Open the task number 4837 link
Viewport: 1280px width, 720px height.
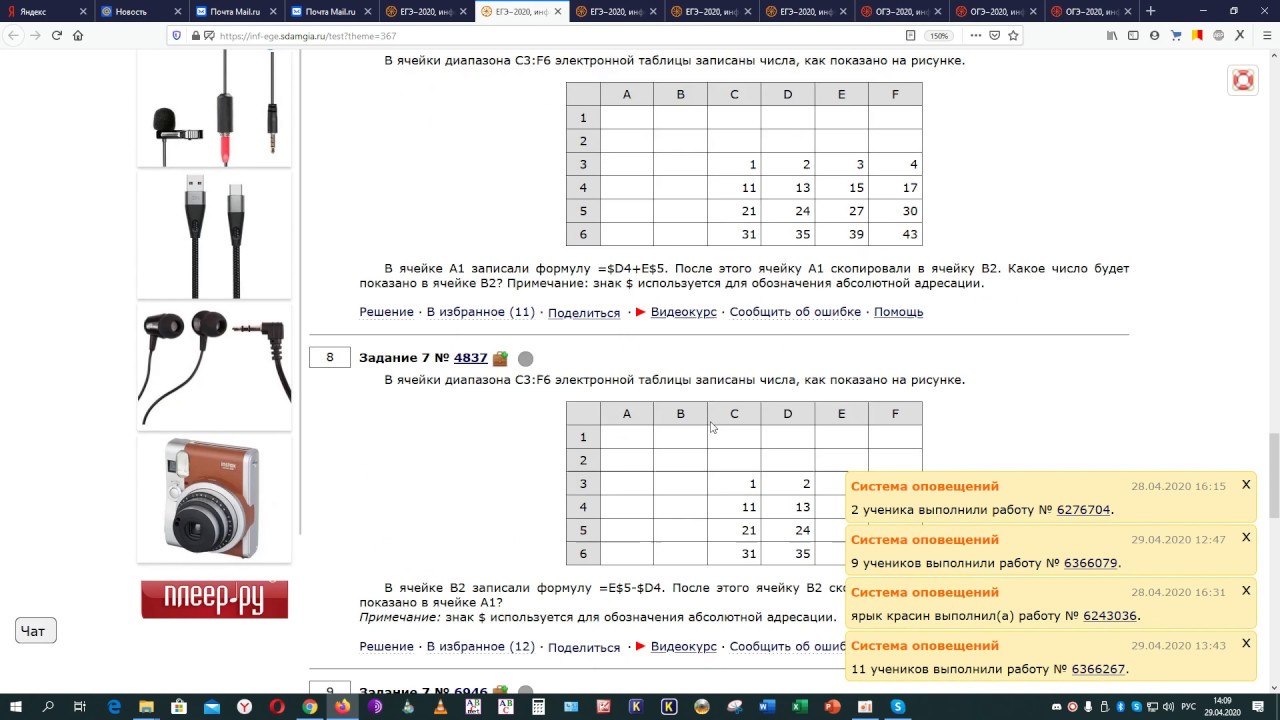470,358
